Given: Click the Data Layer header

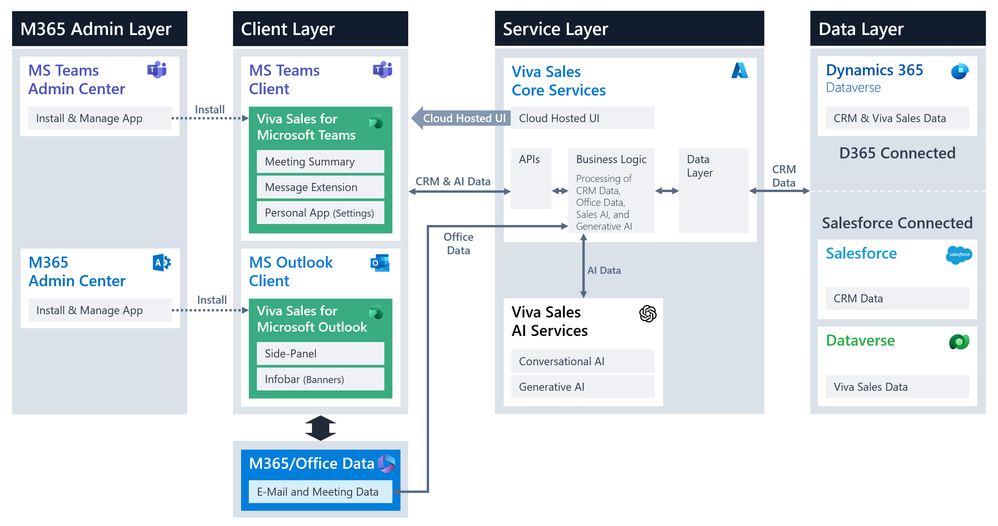Looking at the screenshot, I should [897, 29].
